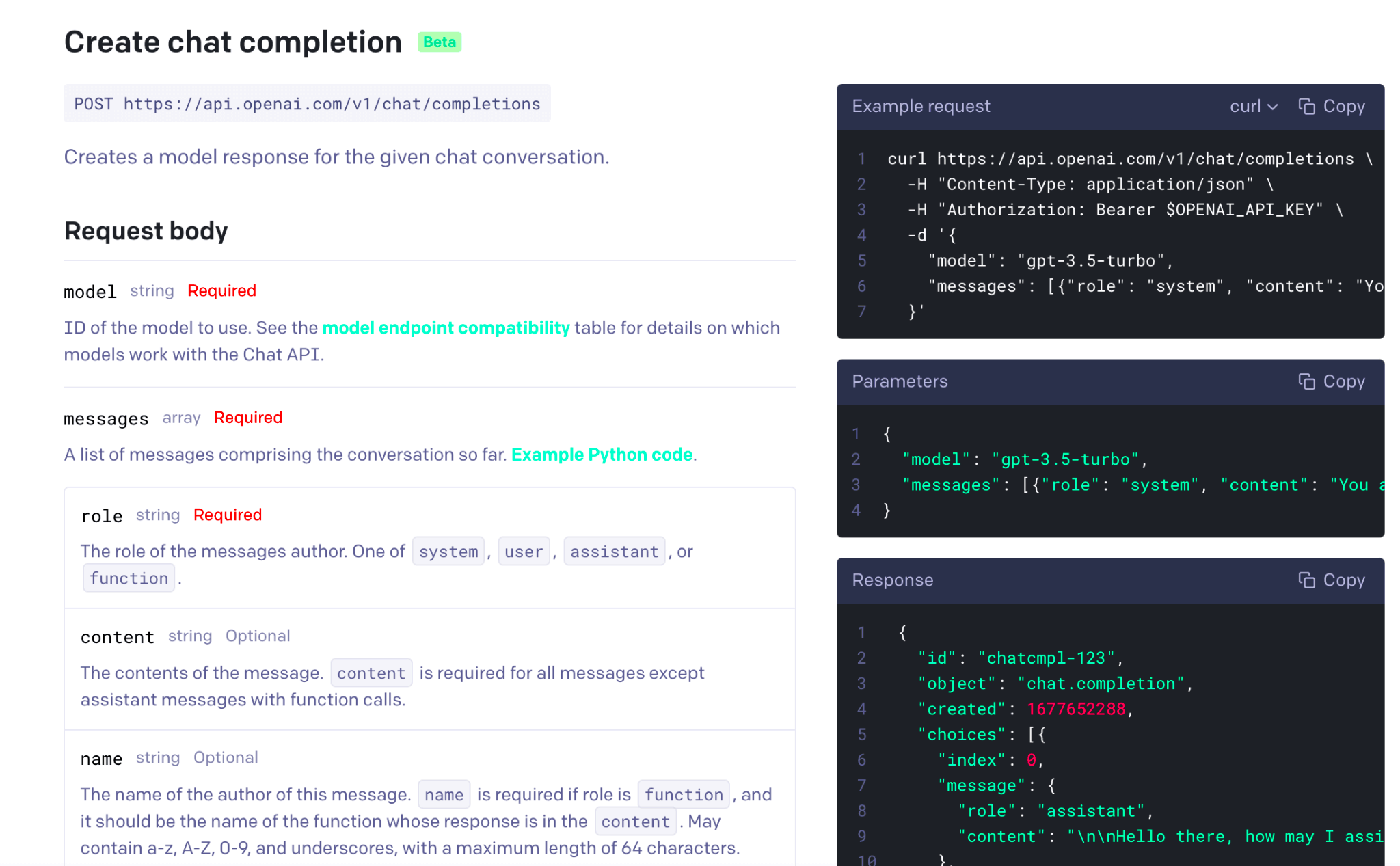Viewport: 1400px width, 866px height.
Task: Toggle the Required badge for role field
Action: [x=226, y=513]
